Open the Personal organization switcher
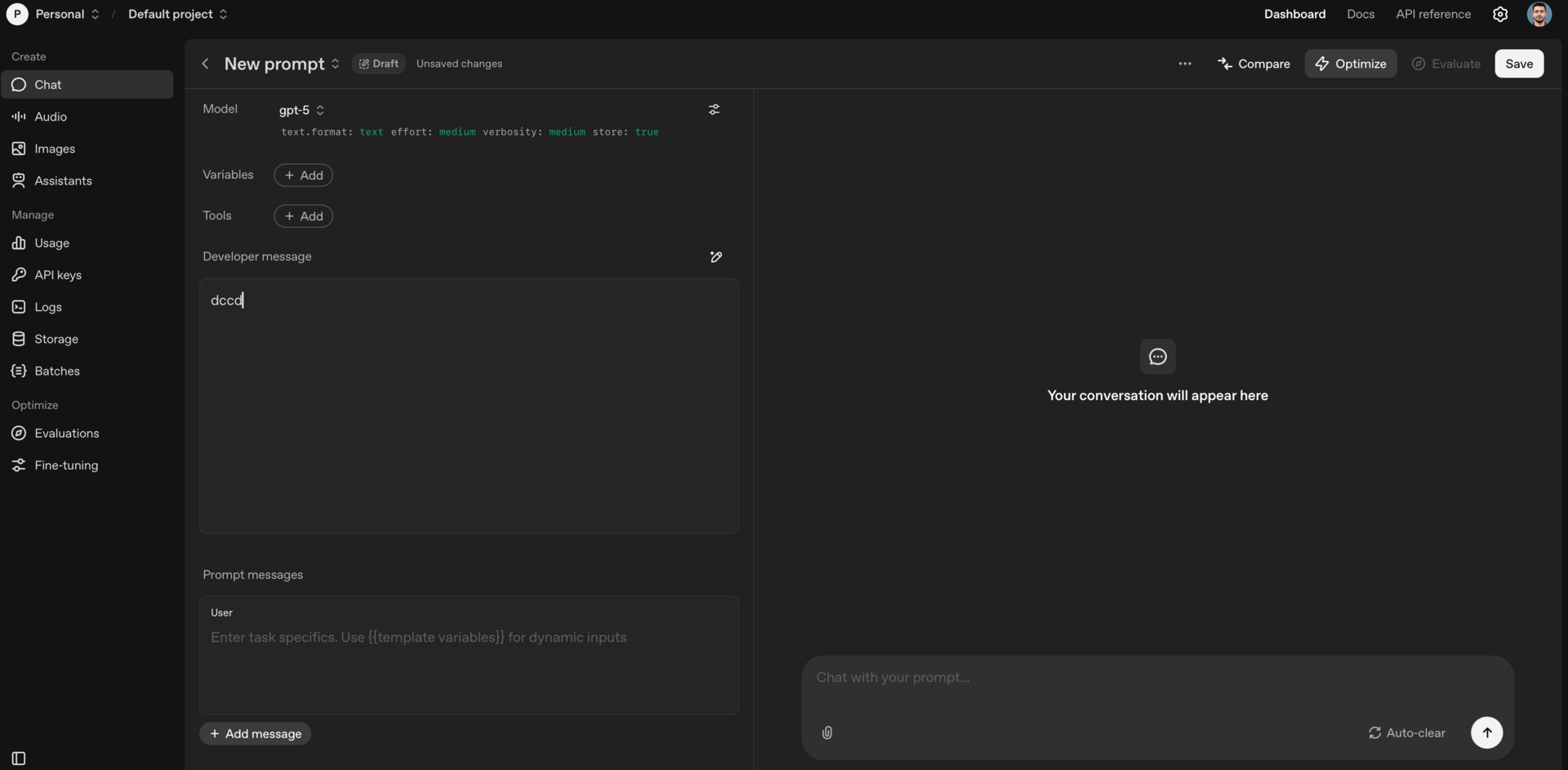 click(x=68, y=14)
